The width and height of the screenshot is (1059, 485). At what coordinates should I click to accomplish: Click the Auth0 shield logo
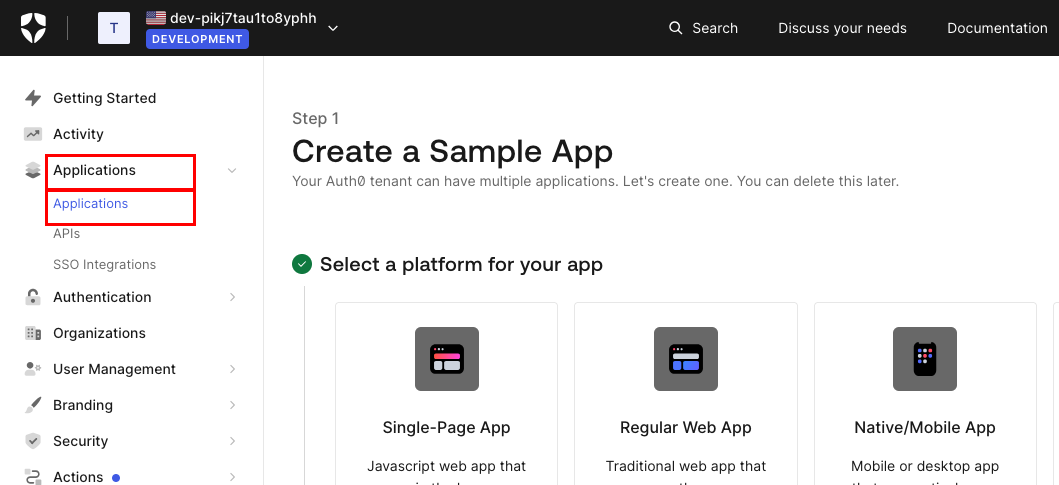pos(33,28)
